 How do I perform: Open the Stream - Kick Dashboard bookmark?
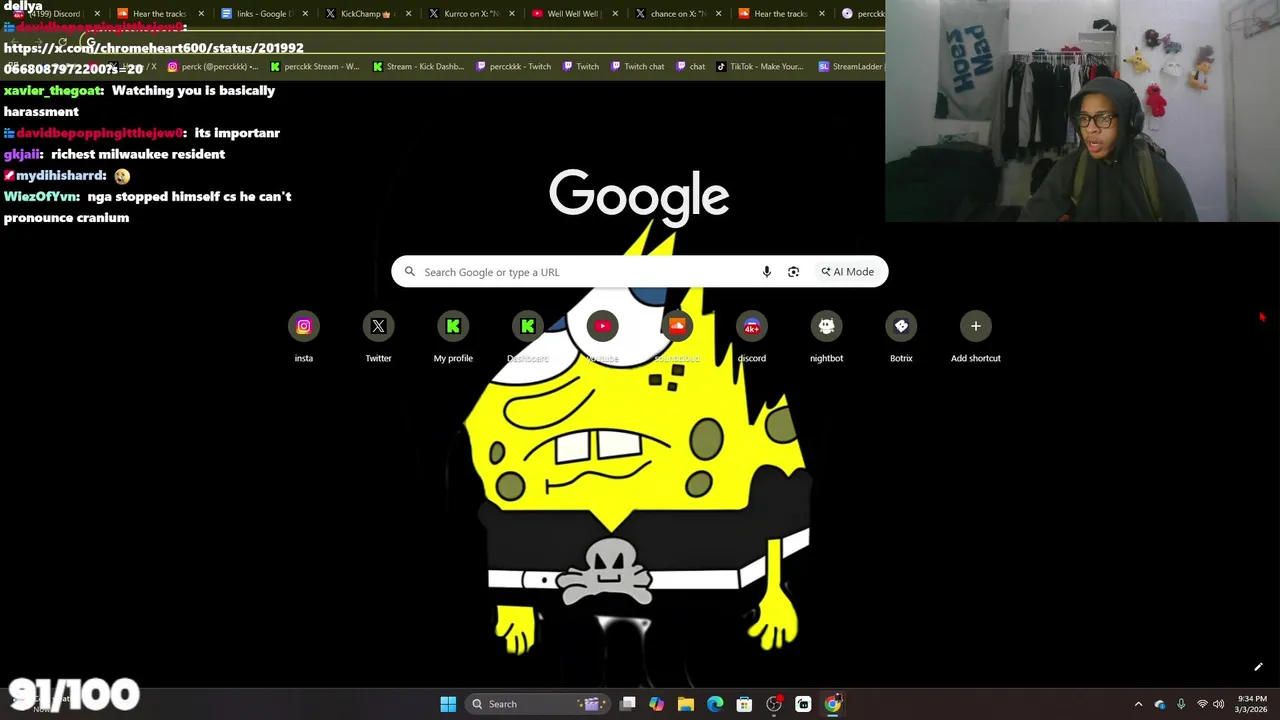(x=418, y=67)
